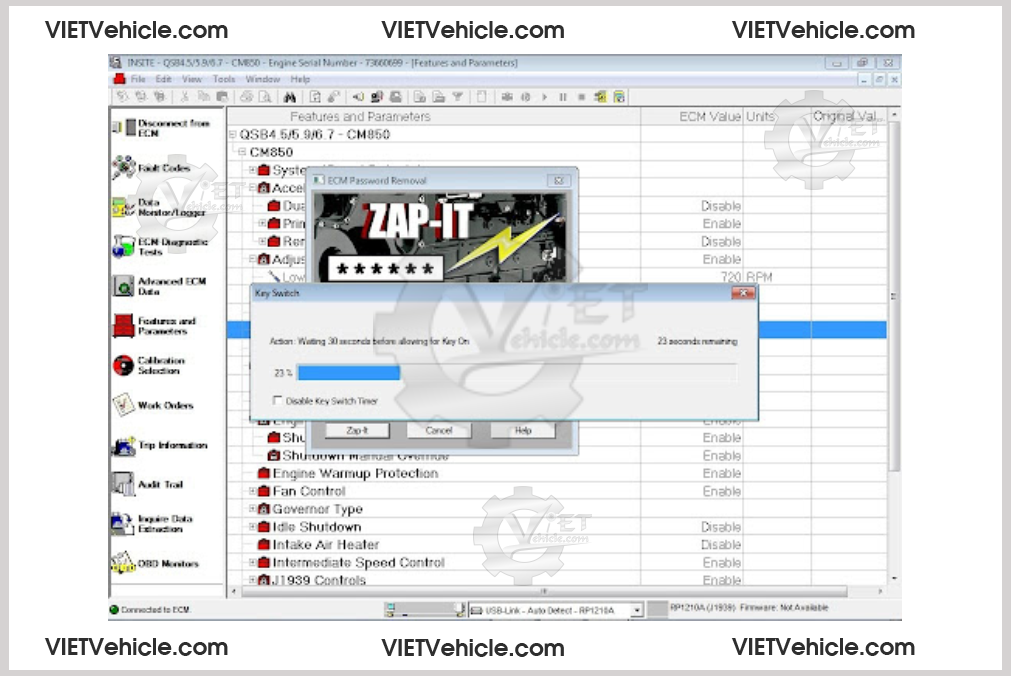The width and height of the screenshot is (1011, 676).
Task: Open Trip Information panel
Action: click(x=123, y=446)
